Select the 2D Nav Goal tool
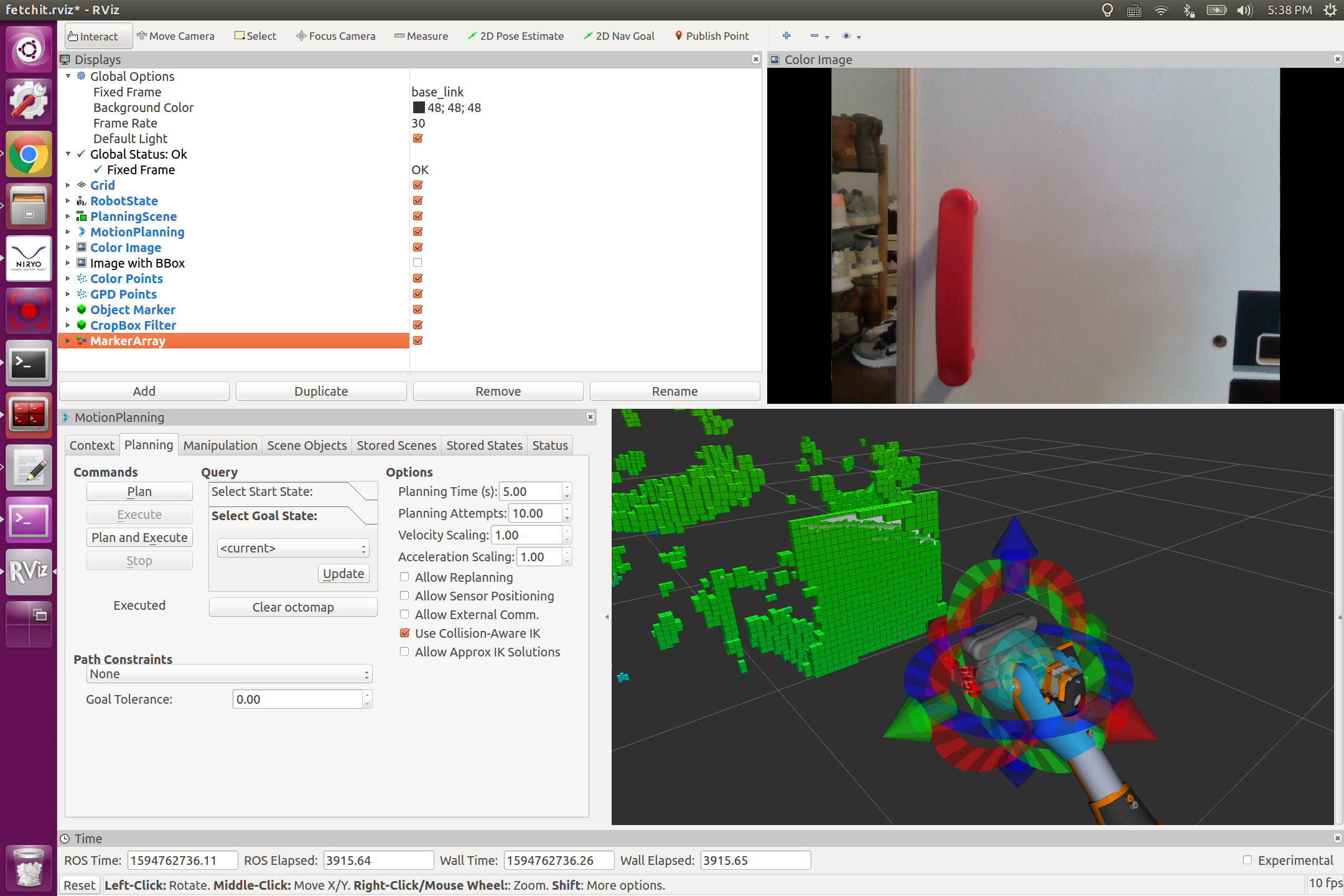 [618, 35]
